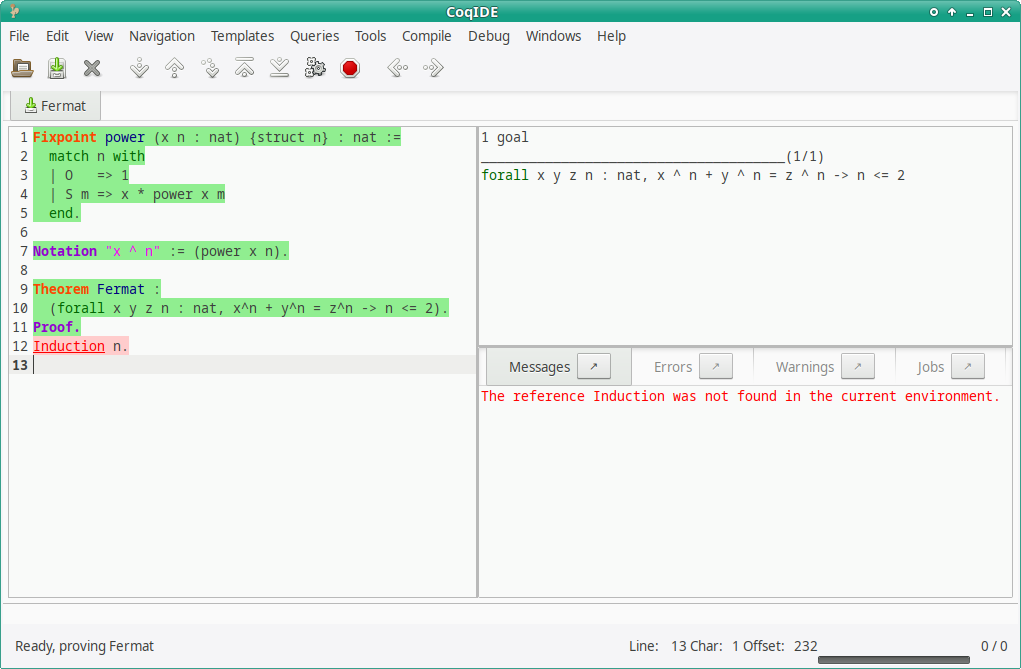Open a file using the folder icon

pyautogui.click(x=21, y=67)
